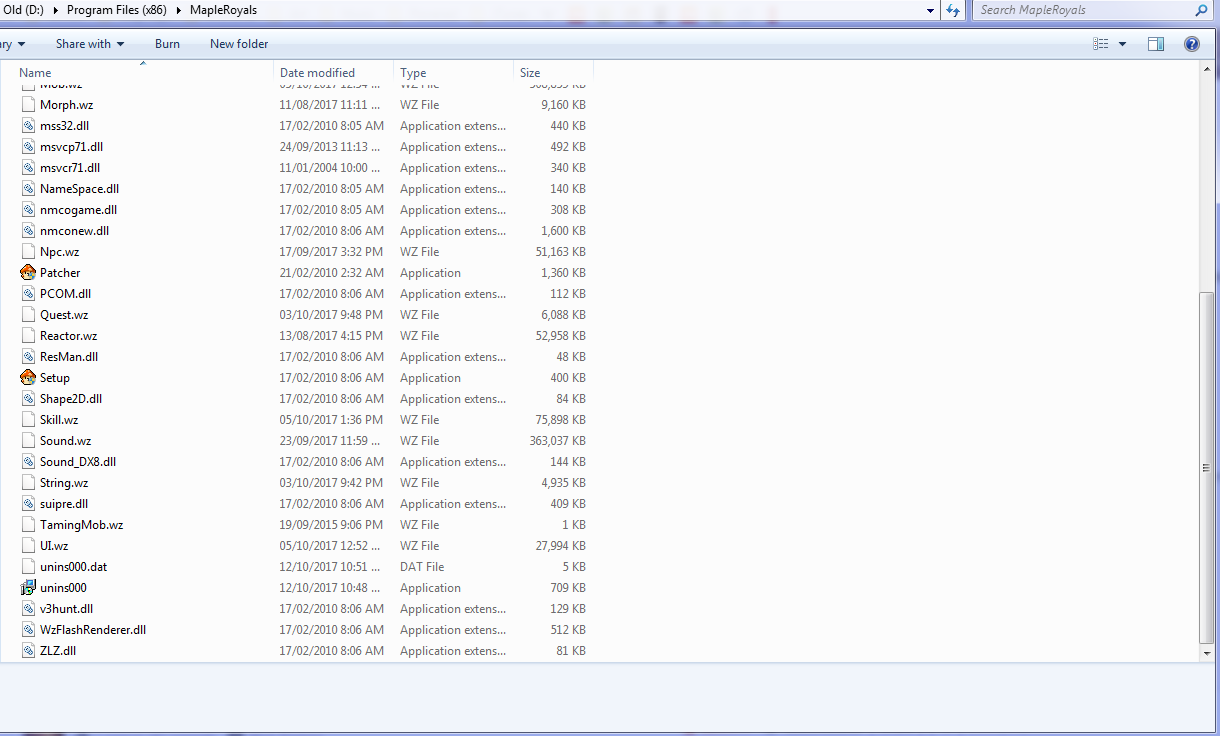Click the 19/09/2015 9:06 PM date
The image size is (1220, 736).
coord(331,525)
